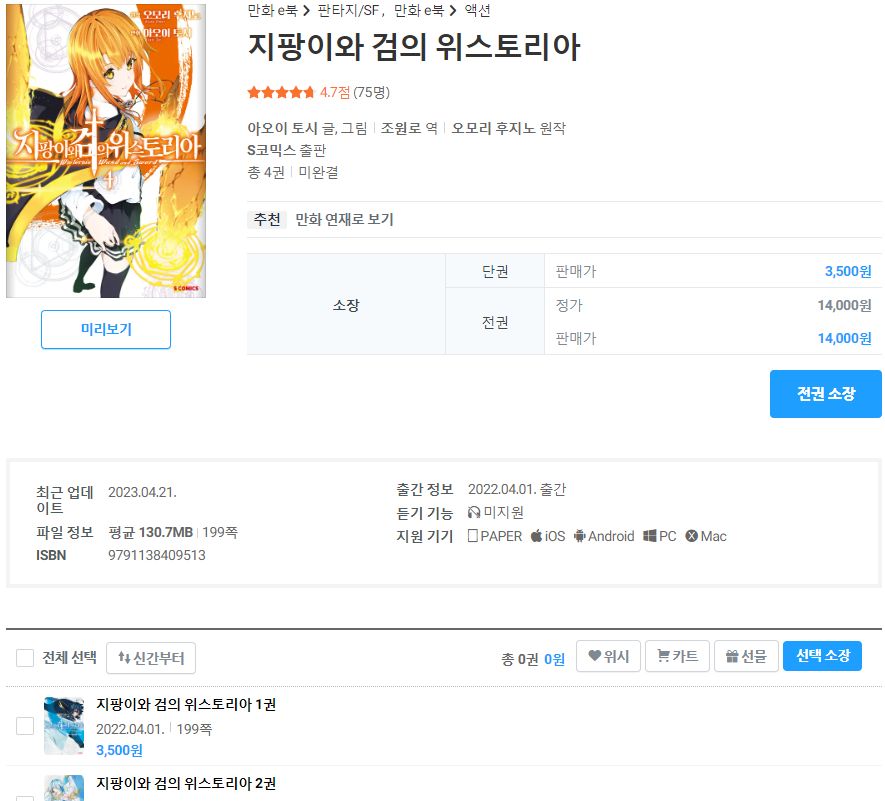Click the 전권 정가 14,000원 value
Viewport: 885px width, 801px height.
pos(844,305)
